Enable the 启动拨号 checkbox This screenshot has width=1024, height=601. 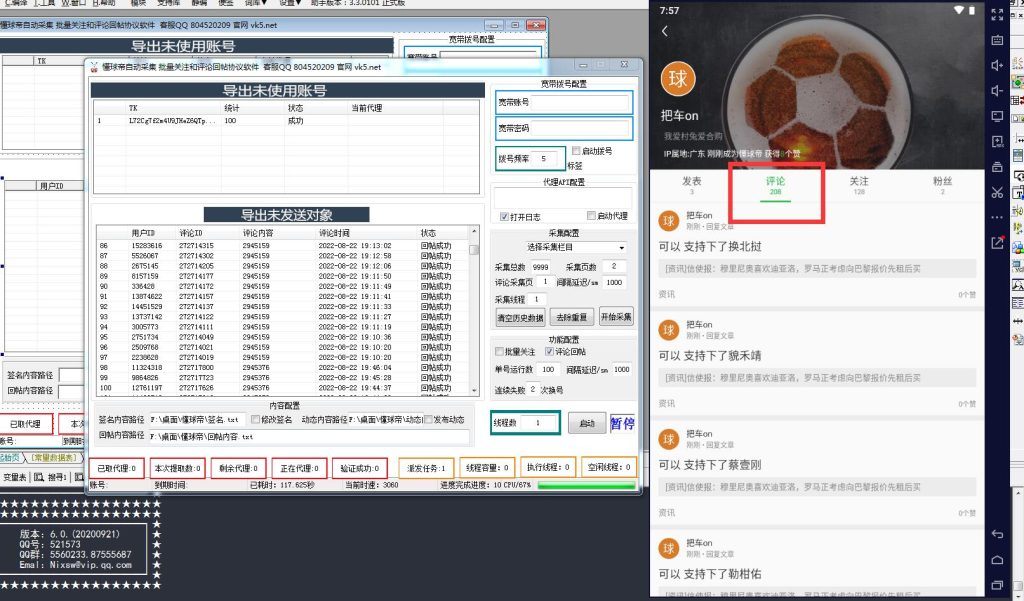coord(574,150)
